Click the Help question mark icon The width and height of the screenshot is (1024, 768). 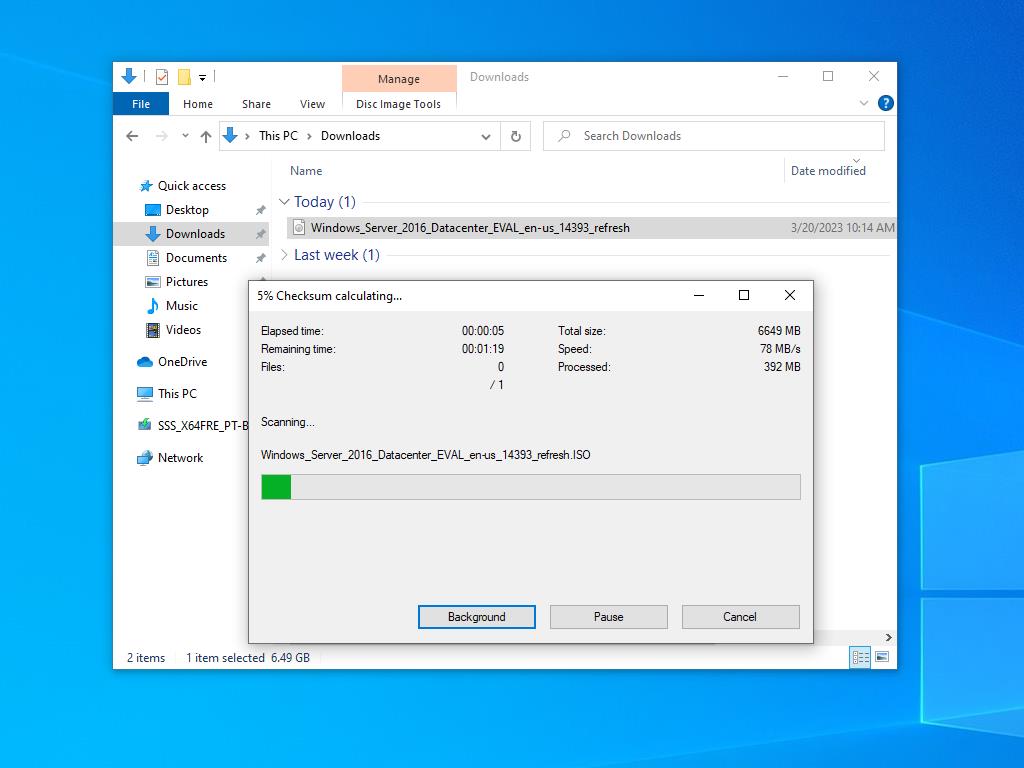pyautogui.click(x=885, y=103)
